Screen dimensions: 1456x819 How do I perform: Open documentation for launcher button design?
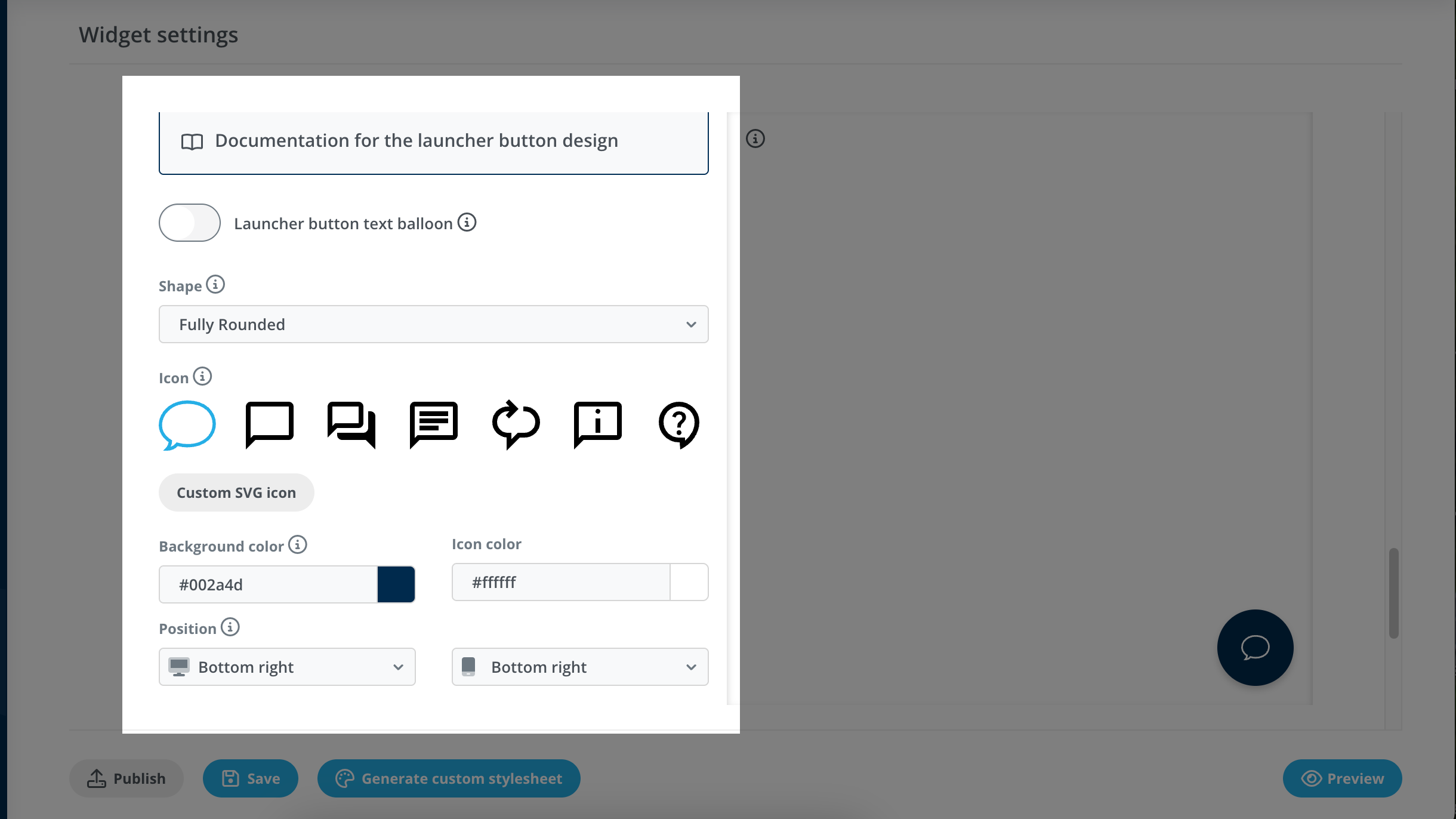433,141
